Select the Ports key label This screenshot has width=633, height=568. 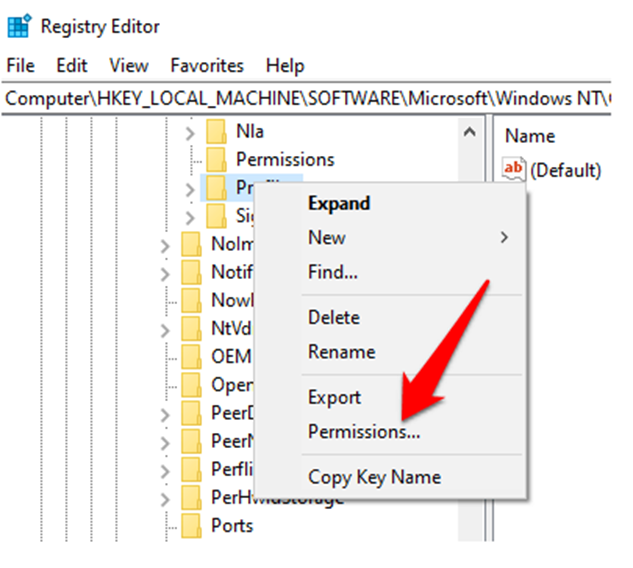pos(232,526)
